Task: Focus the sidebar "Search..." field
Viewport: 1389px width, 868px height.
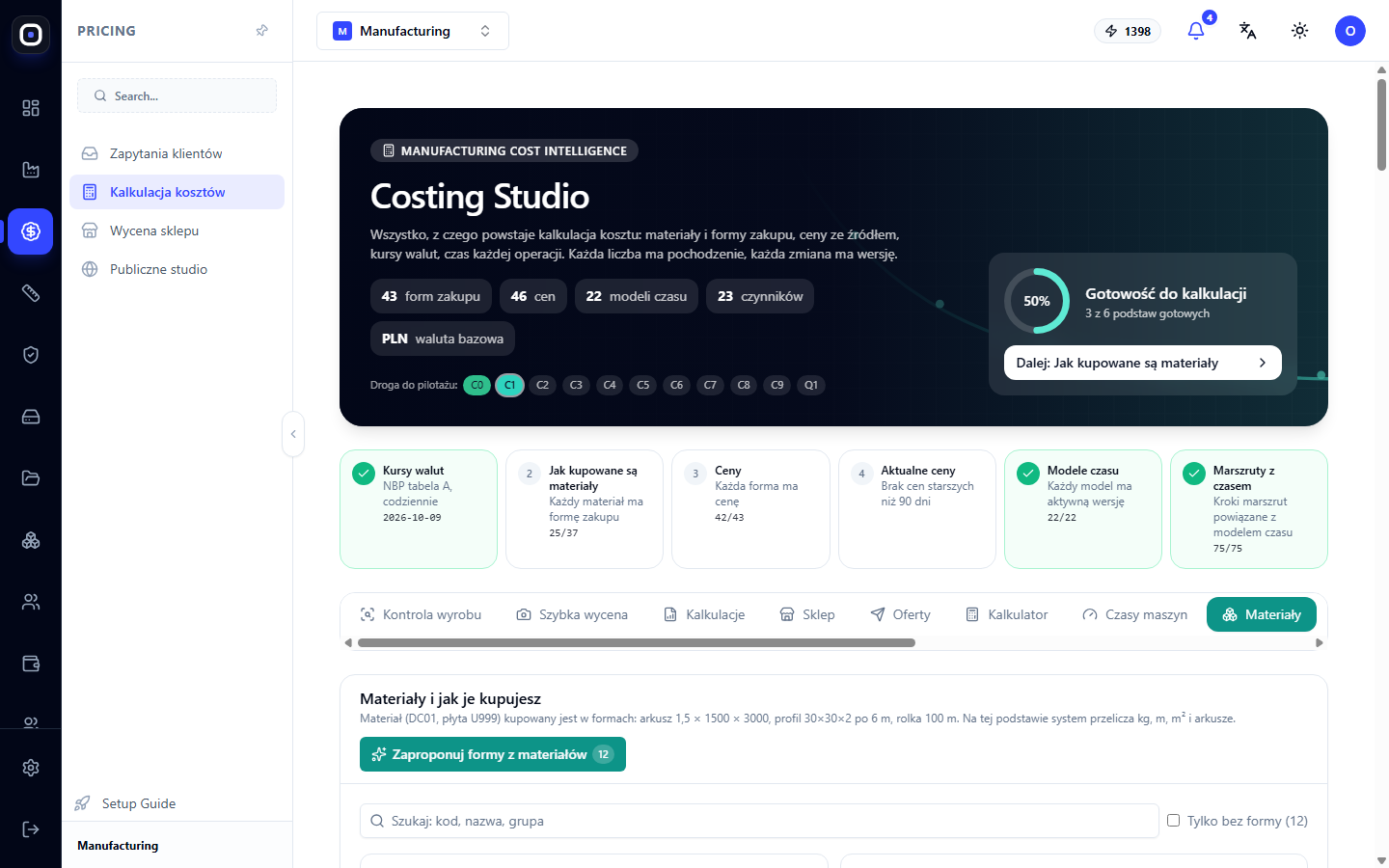Action: 177,95
